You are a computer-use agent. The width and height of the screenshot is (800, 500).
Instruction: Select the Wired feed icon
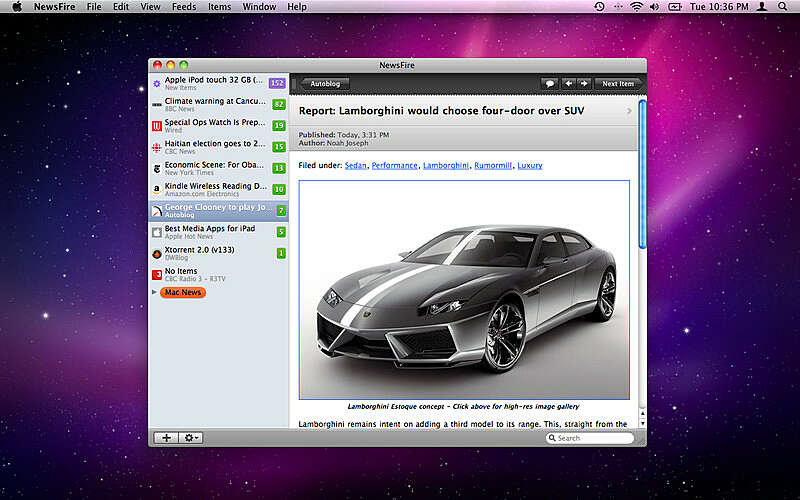point(157,126)
